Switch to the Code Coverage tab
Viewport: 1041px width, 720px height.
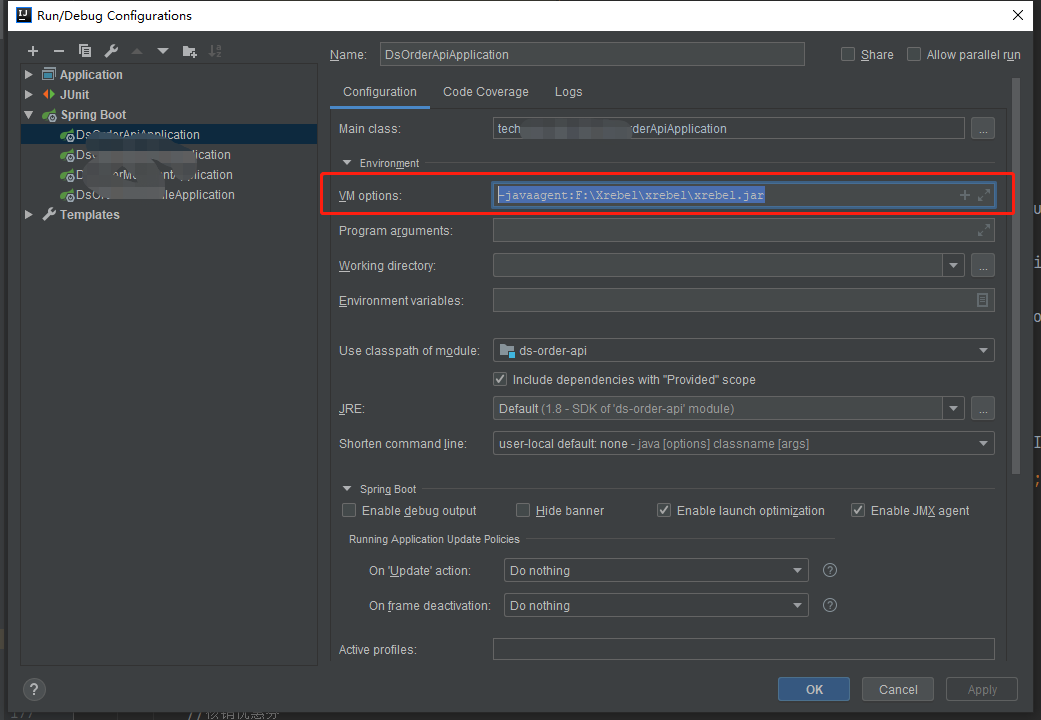pyautogui.click(x=486, y=92)
